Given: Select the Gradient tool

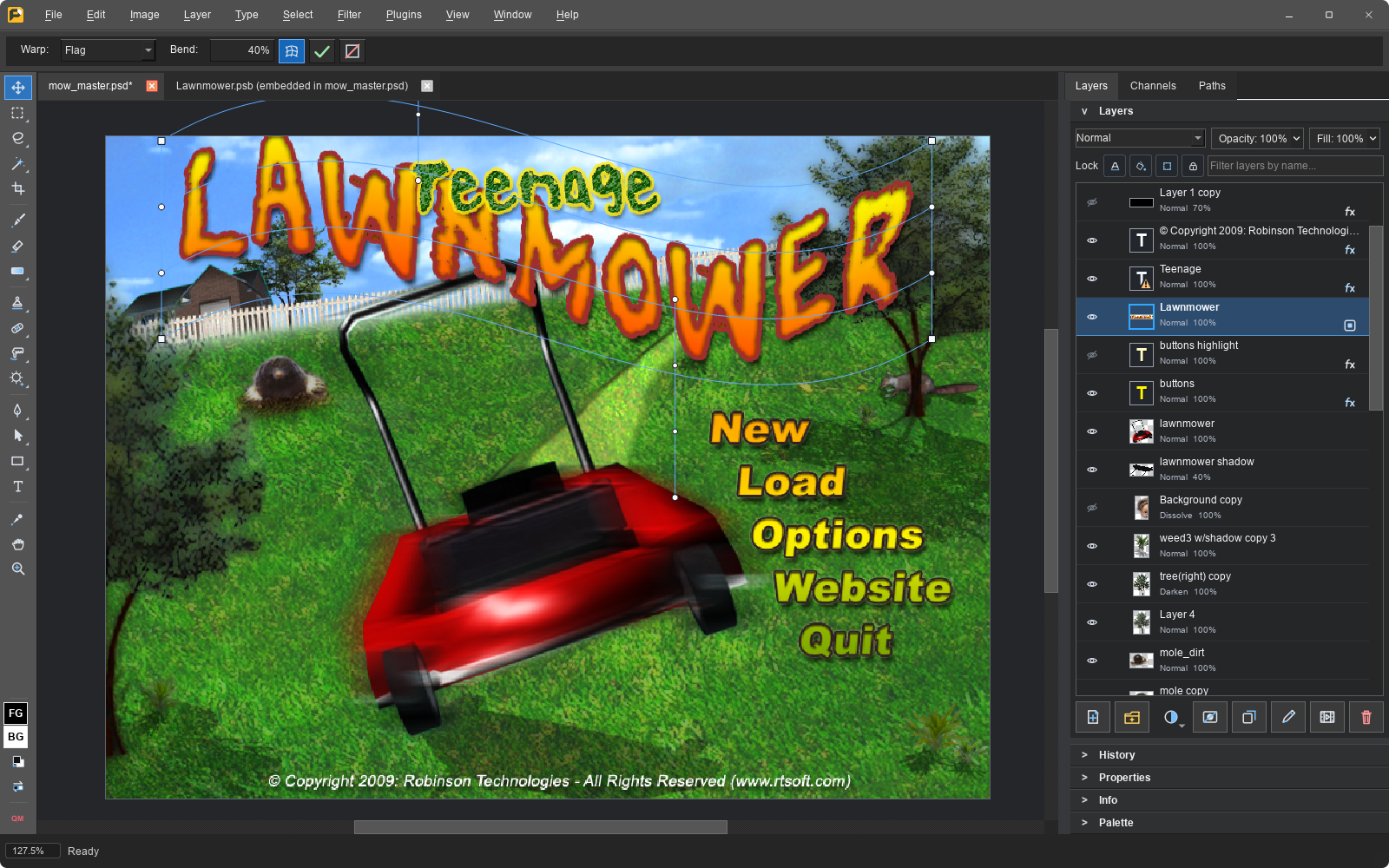Looking at the screenshot, I should coord(17,272).
